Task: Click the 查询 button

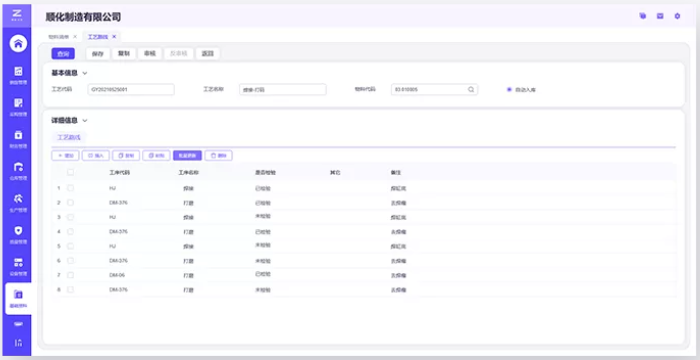Action: [x=63, y=54]
